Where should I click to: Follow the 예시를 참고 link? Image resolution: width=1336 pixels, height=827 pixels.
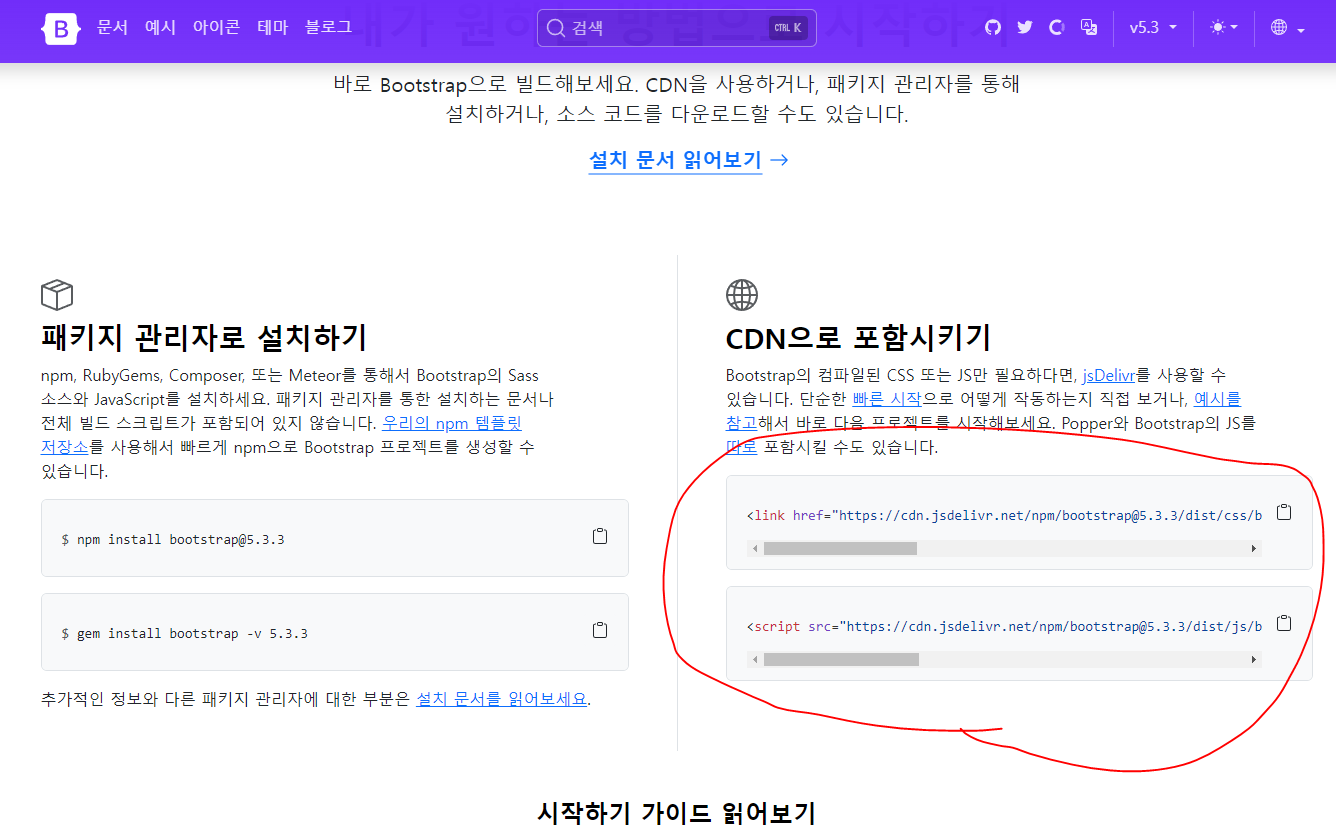[x=983, y=411]
